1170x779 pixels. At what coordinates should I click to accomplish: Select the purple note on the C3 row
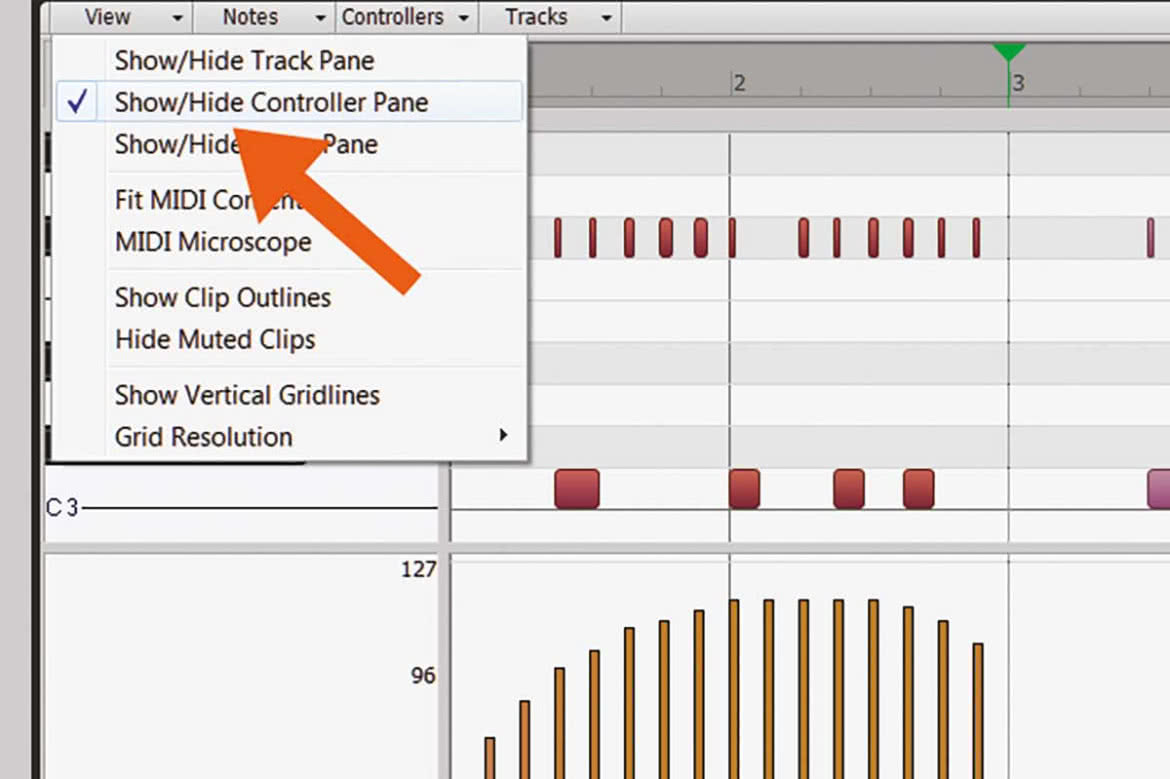click(1159, 489)
